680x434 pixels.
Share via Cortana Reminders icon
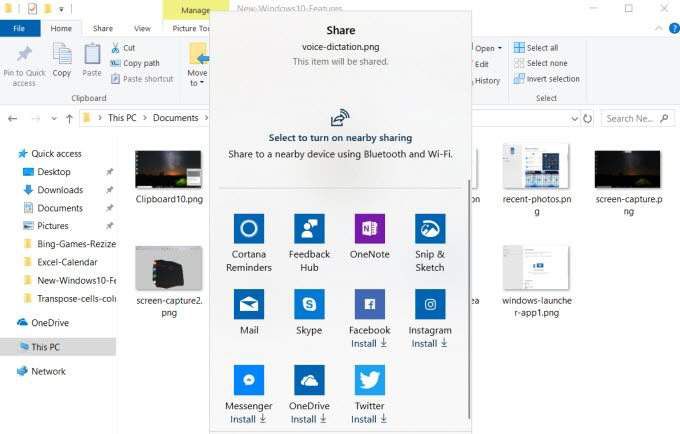point(248,228)
